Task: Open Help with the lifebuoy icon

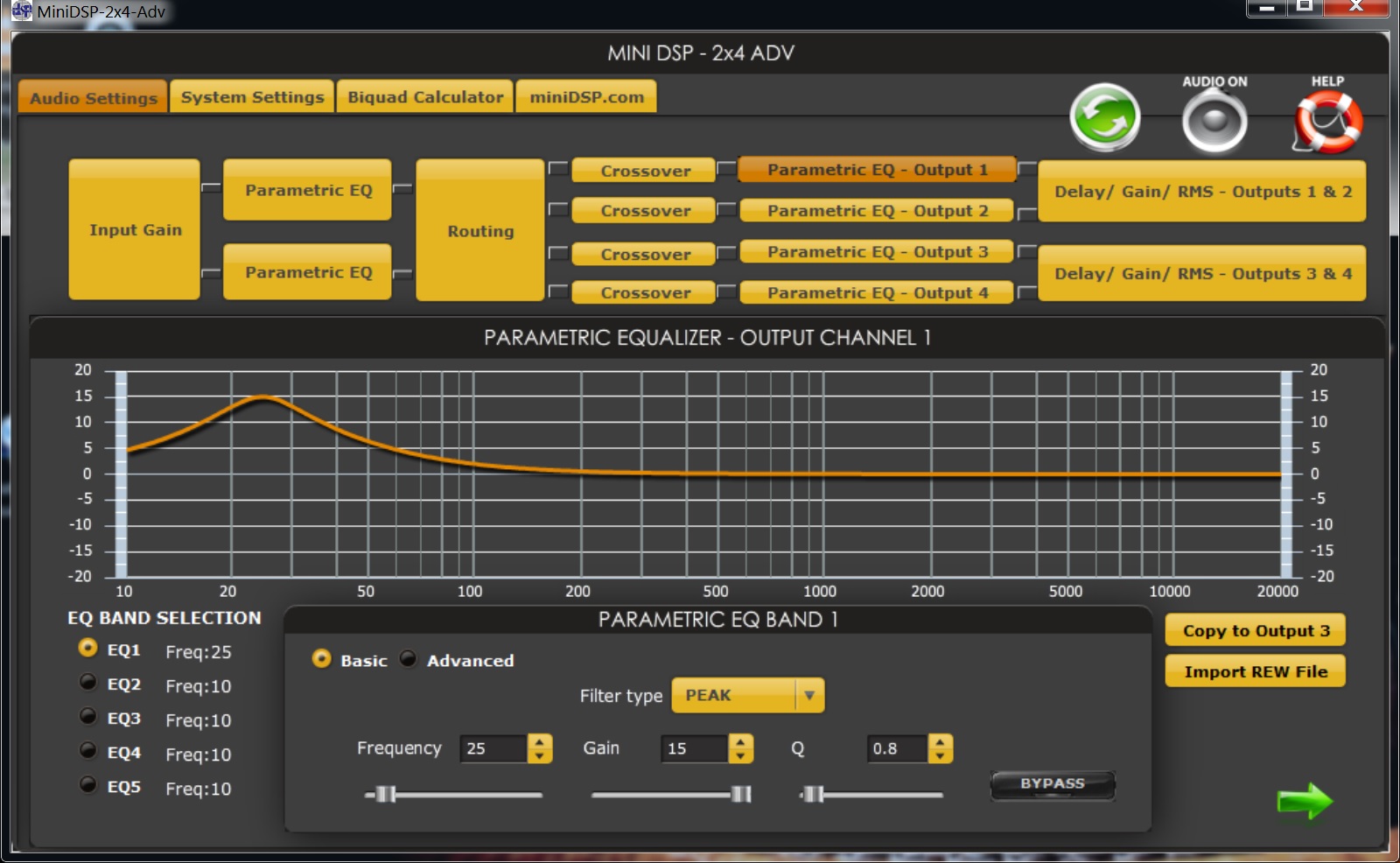Action: pyautogui.click(x=1327, y=121)
